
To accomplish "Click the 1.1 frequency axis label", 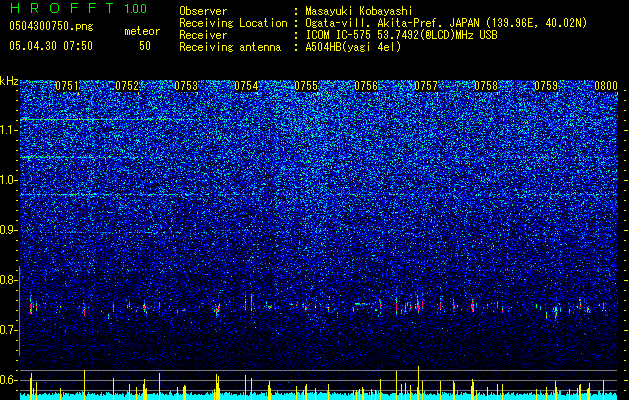I will 7,130.
